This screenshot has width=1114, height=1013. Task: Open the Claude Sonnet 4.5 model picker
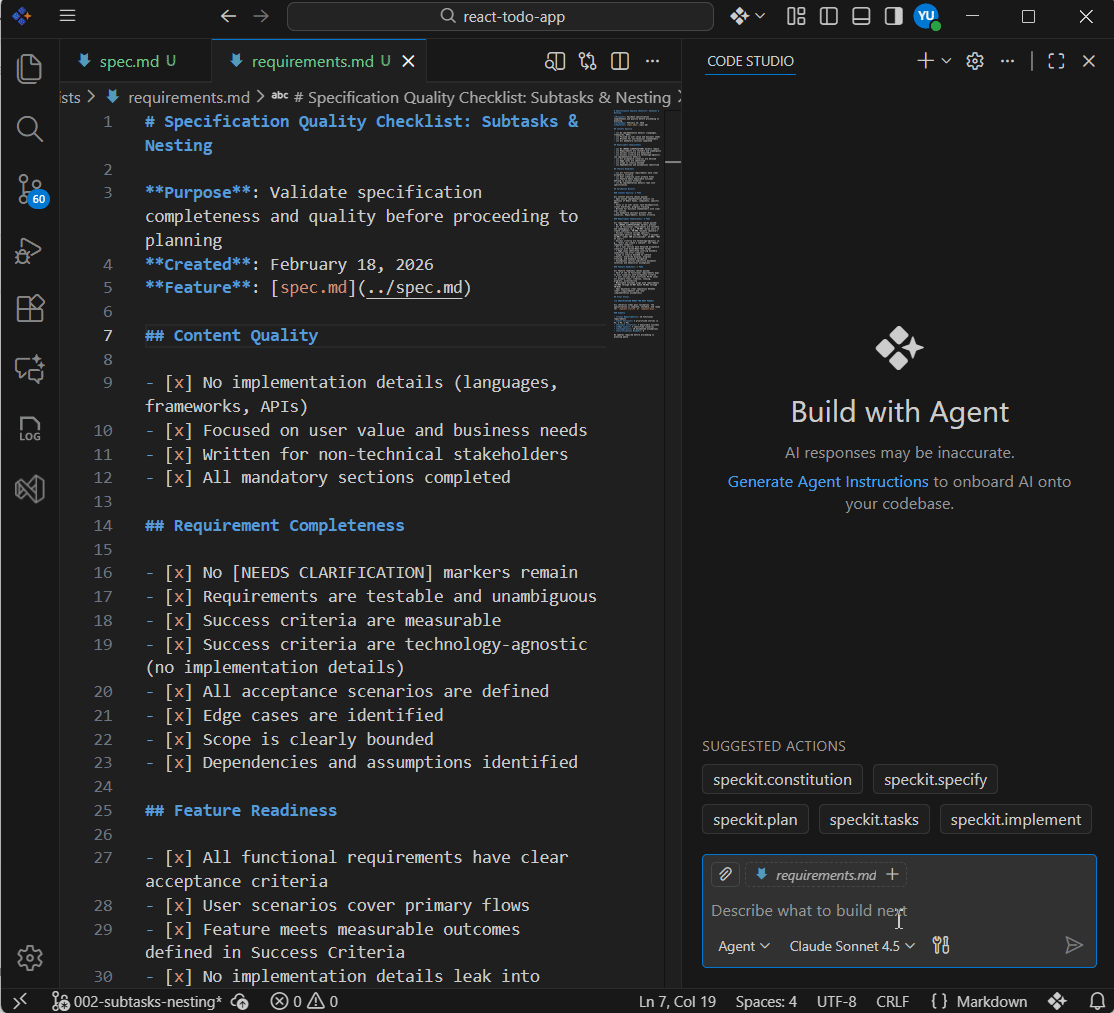coord(852,946)
